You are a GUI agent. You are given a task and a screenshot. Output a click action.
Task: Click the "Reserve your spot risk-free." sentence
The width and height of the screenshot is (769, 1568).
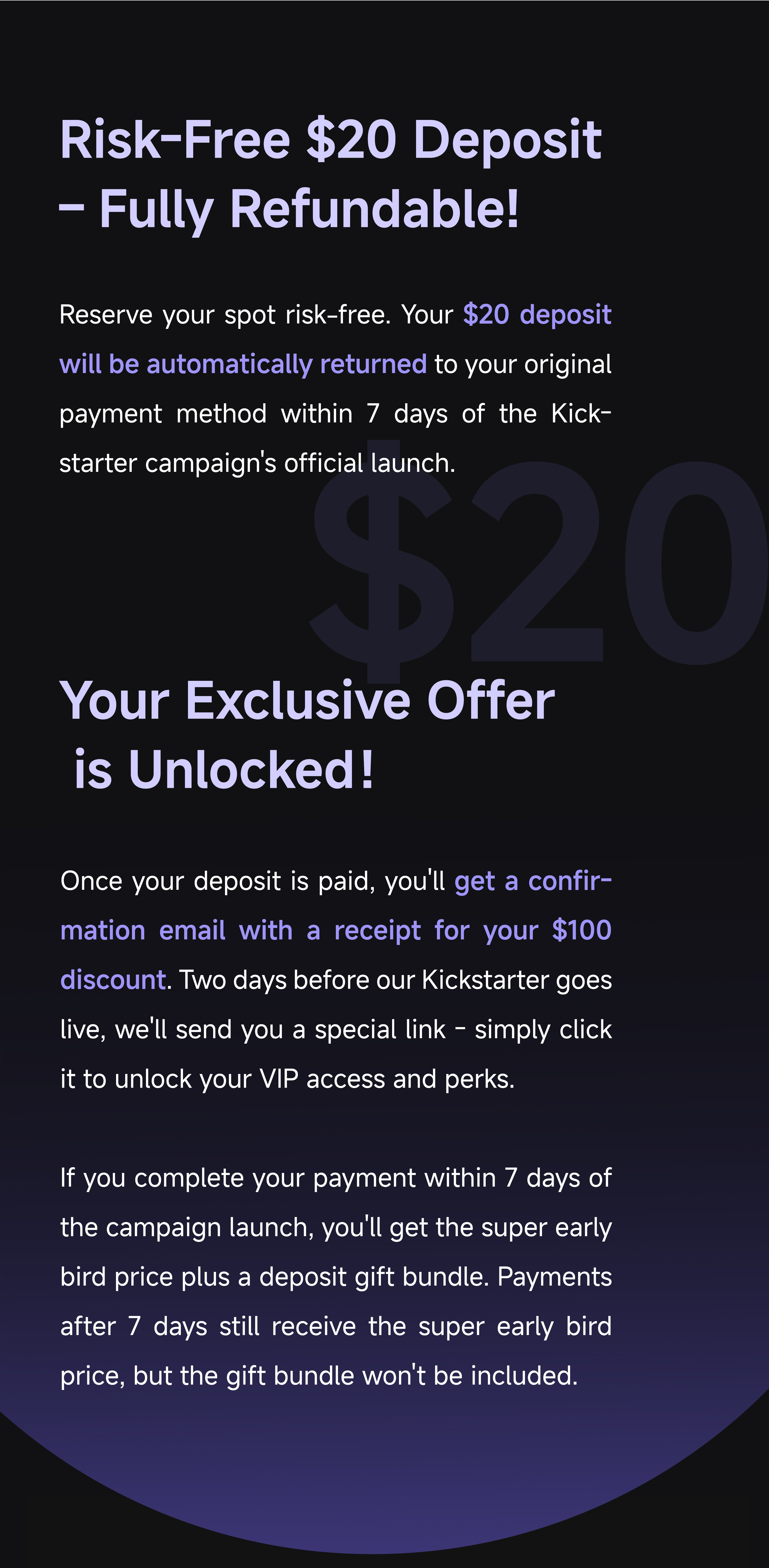pos(225,315)
